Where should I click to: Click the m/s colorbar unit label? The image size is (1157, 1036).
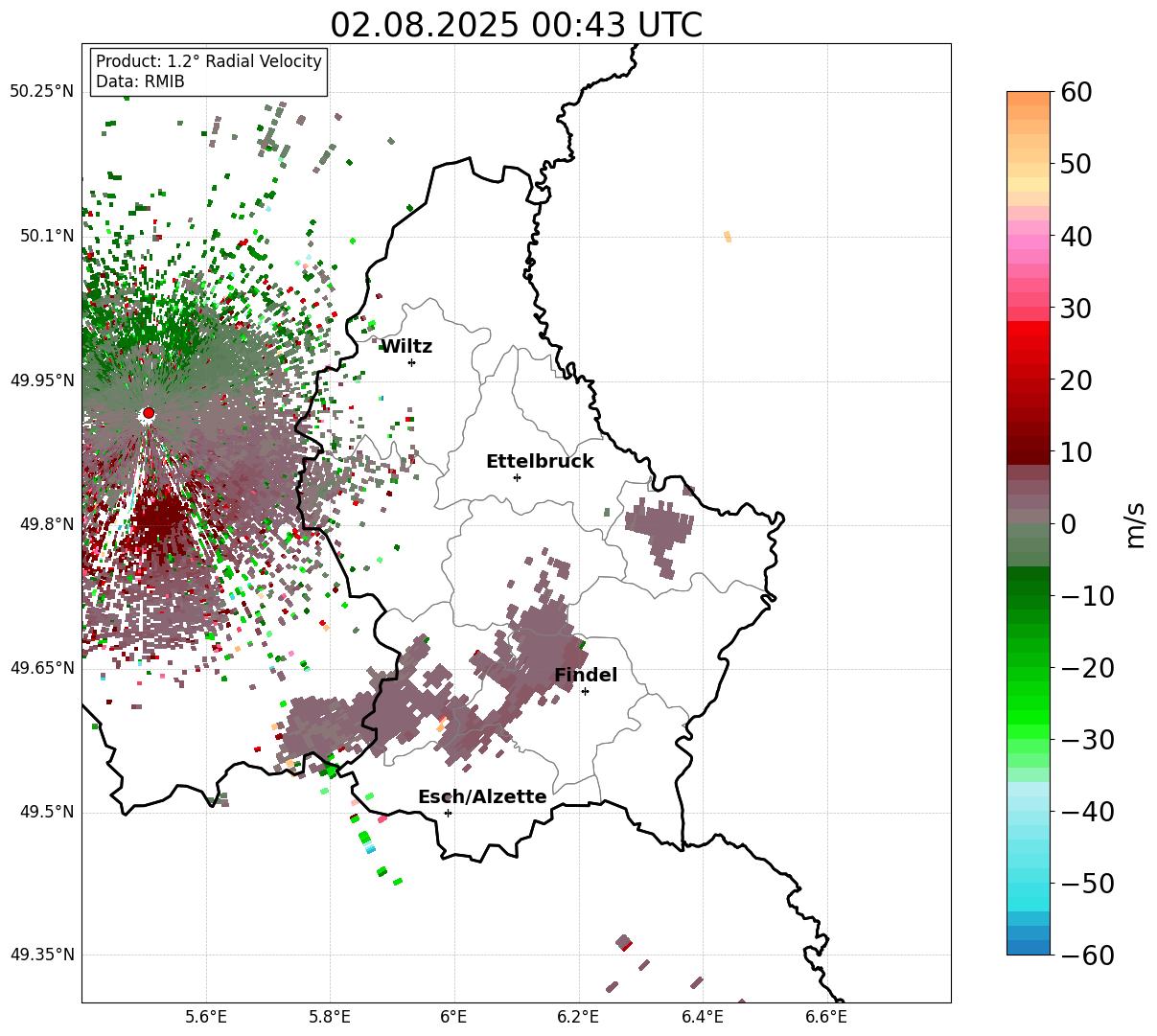[1135, 523]
